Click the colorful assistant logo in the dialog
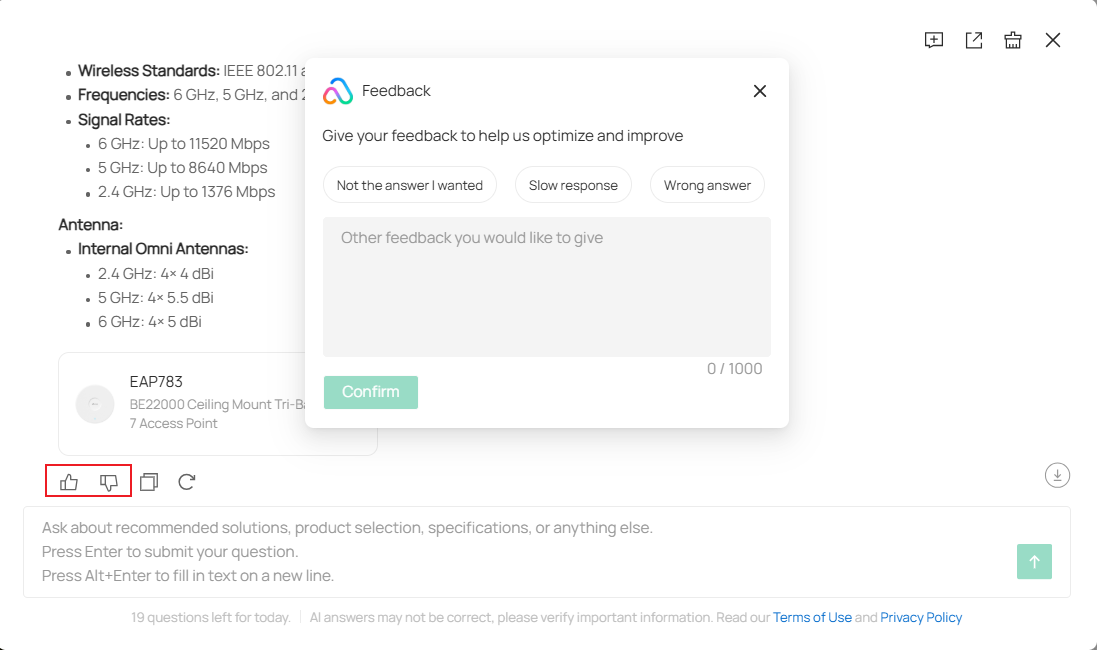This screenshot has width=1097, height=650. click(337, 91)
